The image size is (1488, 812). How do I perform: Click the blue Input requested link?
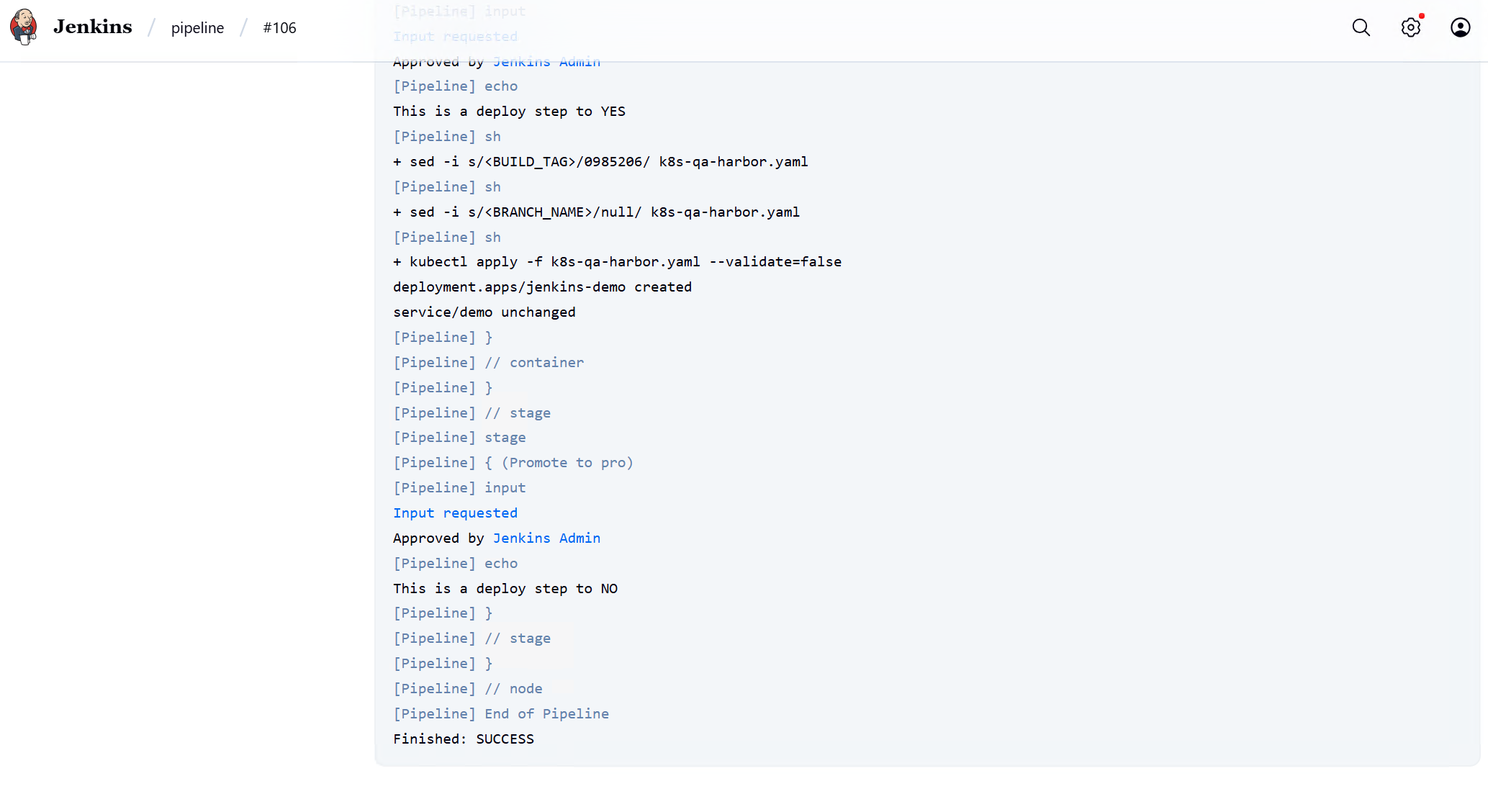pos(455,513)
